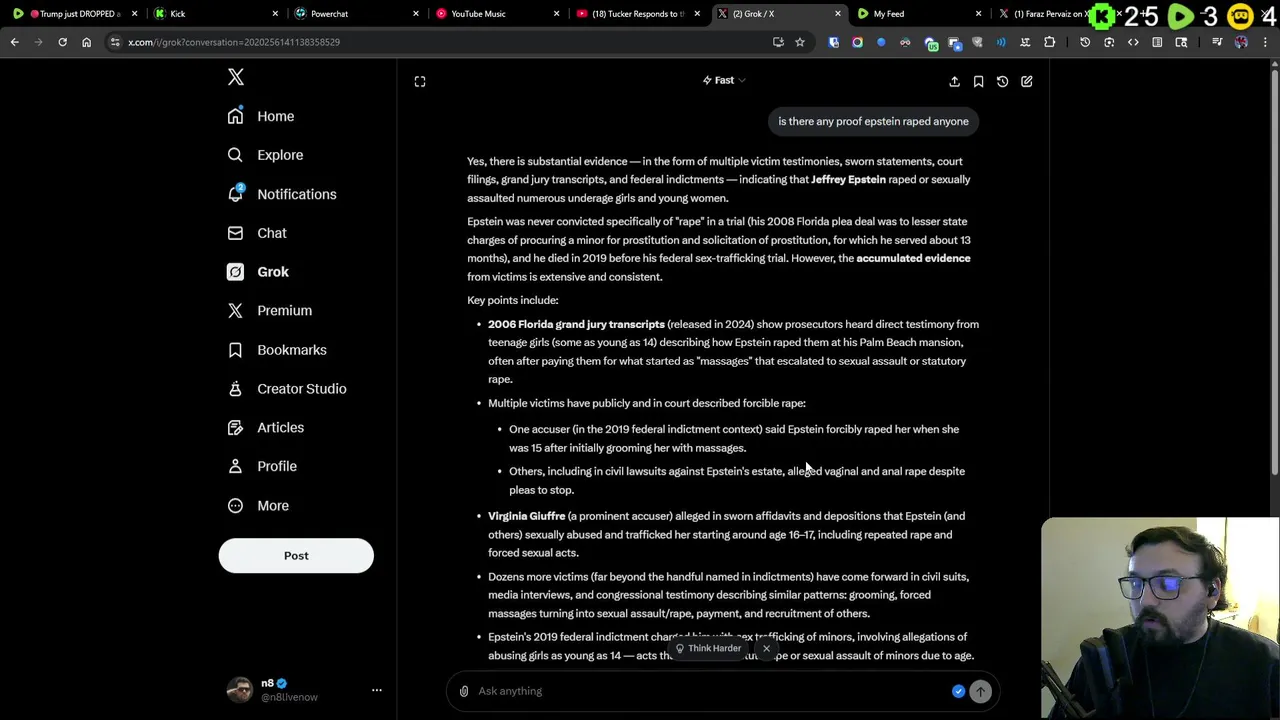Click the address bar URL
This screenshot has width=1280, height=720.
[234, 42]
